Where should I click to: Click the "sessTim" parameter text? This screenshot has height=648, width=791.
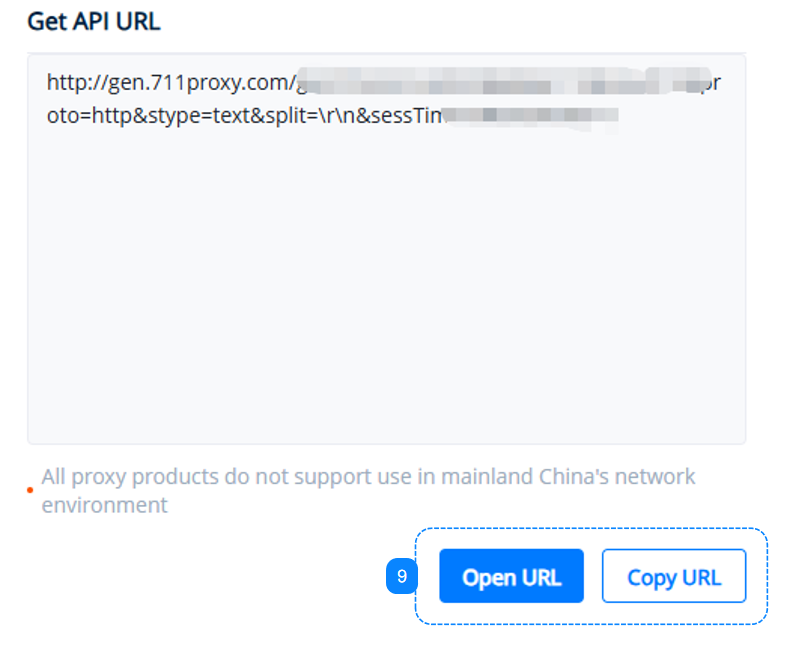404,116
